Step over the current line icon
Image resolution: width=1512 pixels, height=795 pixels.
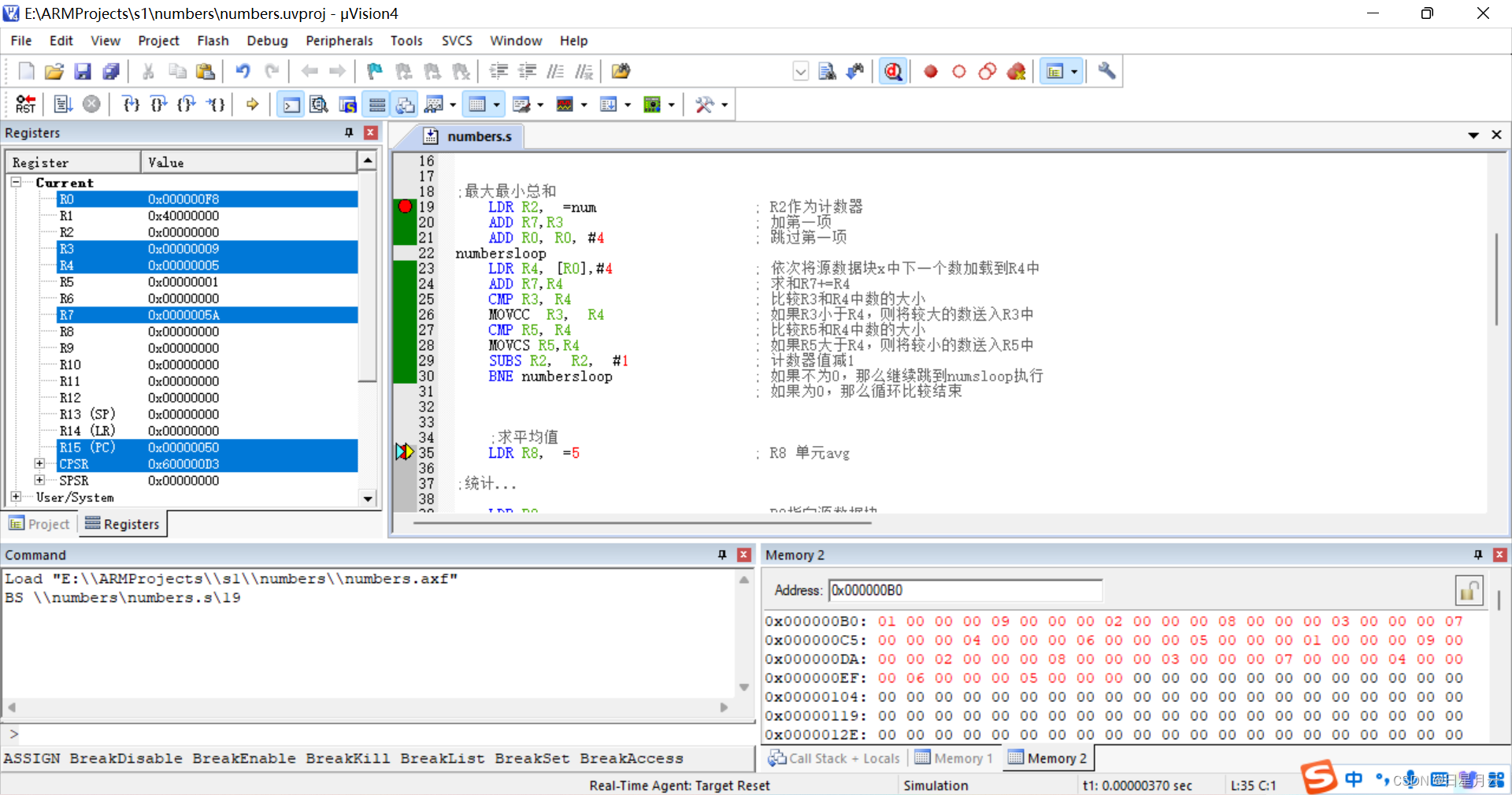(x=159, y=104)
